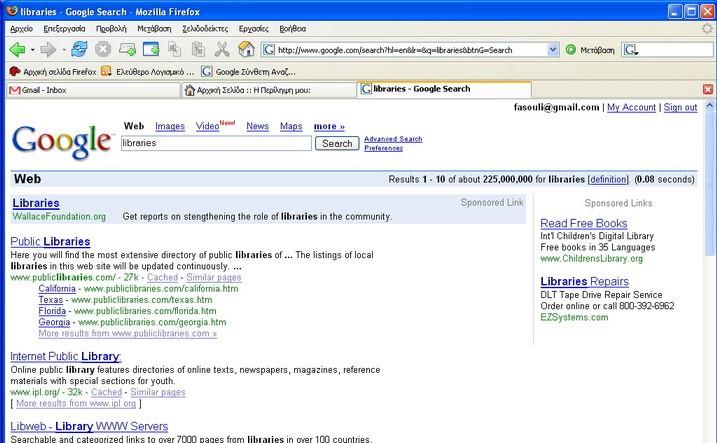This screenshot has width=717, height=443.
Task: Open the sponsored Libraries link from WallaceFoundation
Action: (x=36, y=203)
